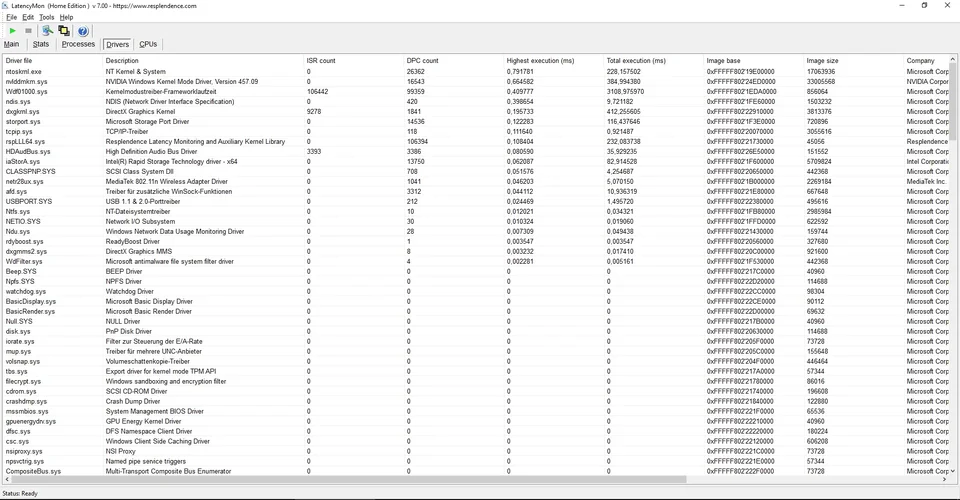Click the ISR count value 106442
Screen dimensions: 960x500
(317, 92)
